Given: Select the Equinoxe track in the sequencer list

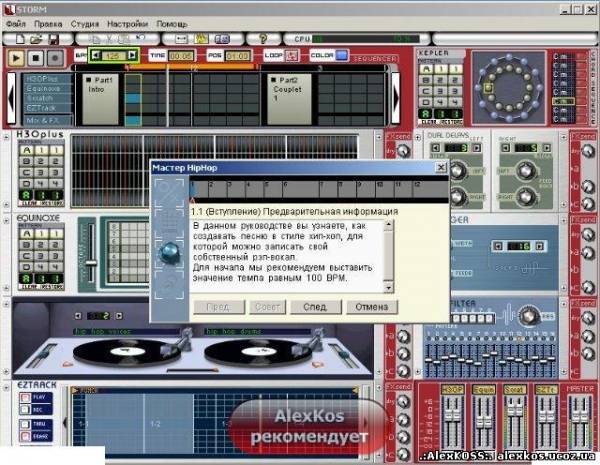Looking at the screenshot, I should point(47,88).
